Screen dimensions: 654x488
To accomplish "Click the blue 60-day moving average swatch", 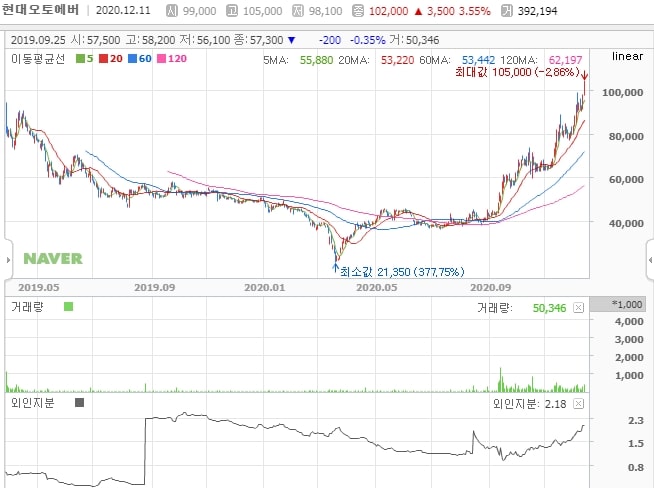I will click(x=132, y=59).
